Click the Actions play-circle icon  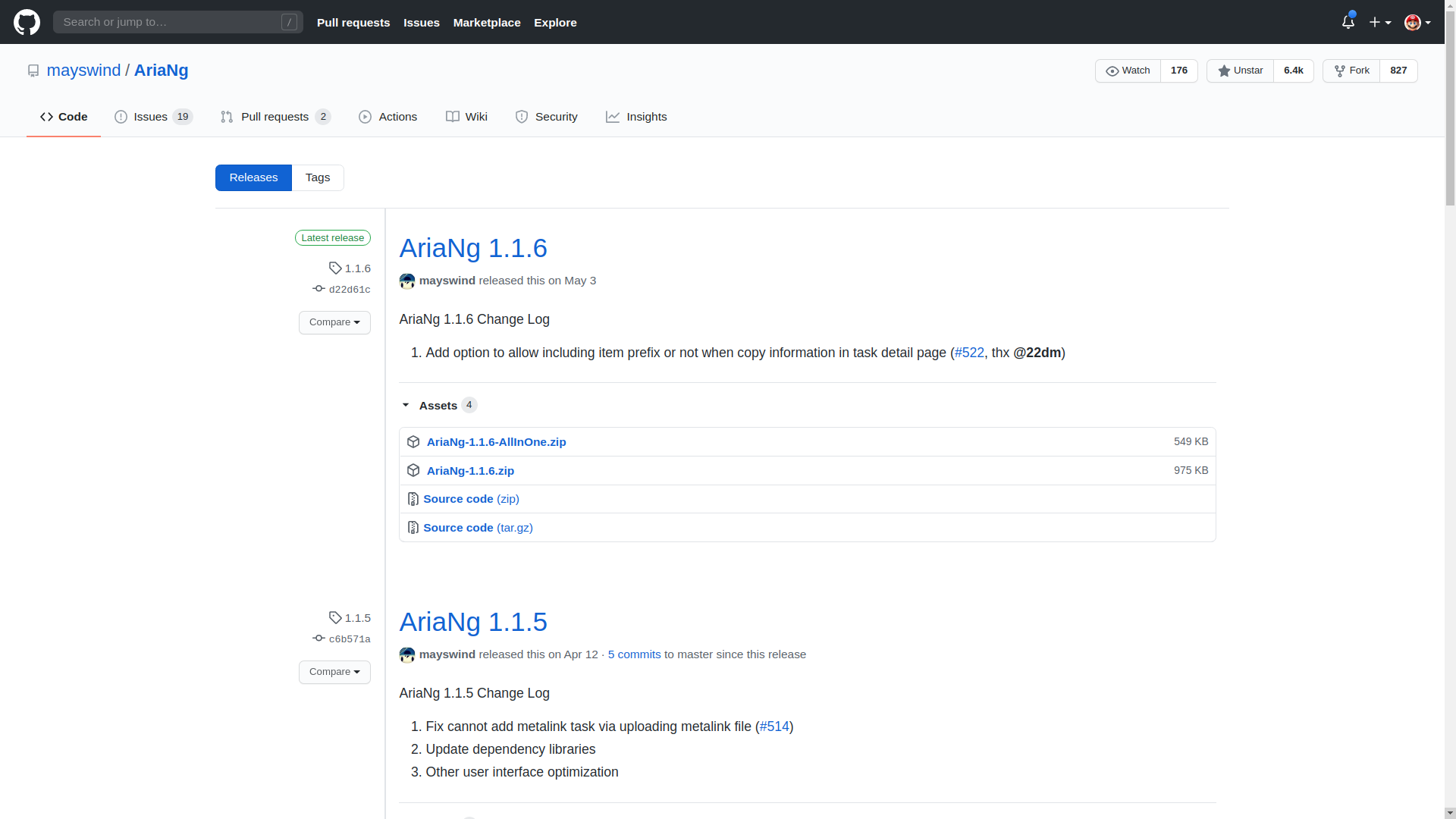pyautogui.click(x=366, y=117)
